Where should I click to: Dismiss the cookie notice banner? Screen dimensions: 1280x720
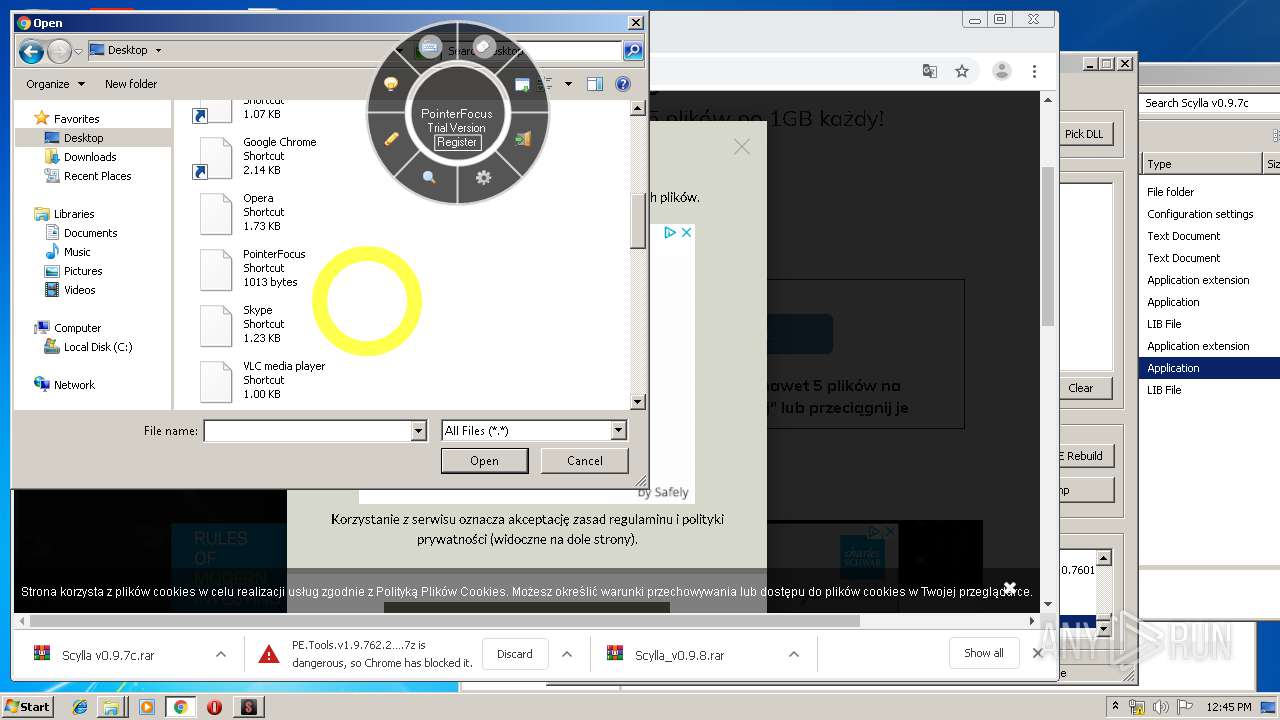(1010, 587)
